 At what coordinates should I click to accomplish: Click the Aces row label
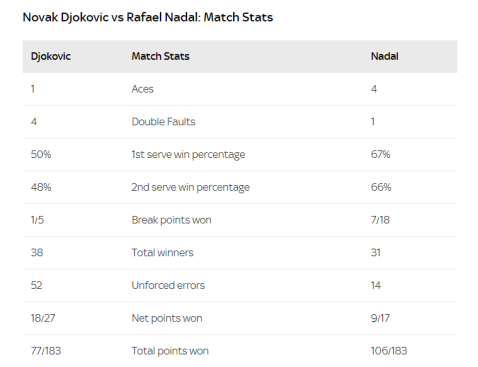[142, 89]
